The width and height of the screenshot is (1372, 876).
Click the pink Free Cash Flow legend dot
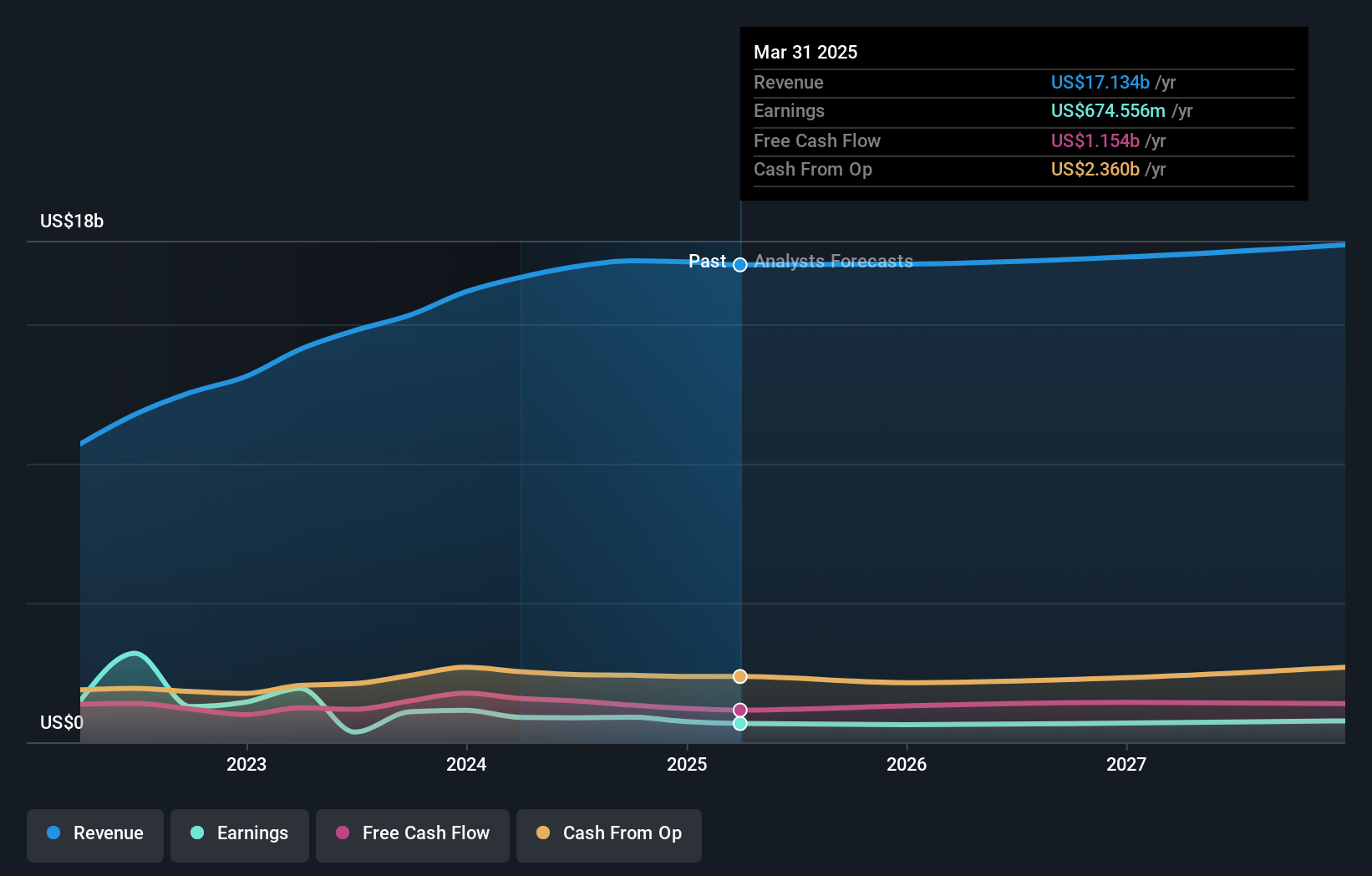coord(343,833)
